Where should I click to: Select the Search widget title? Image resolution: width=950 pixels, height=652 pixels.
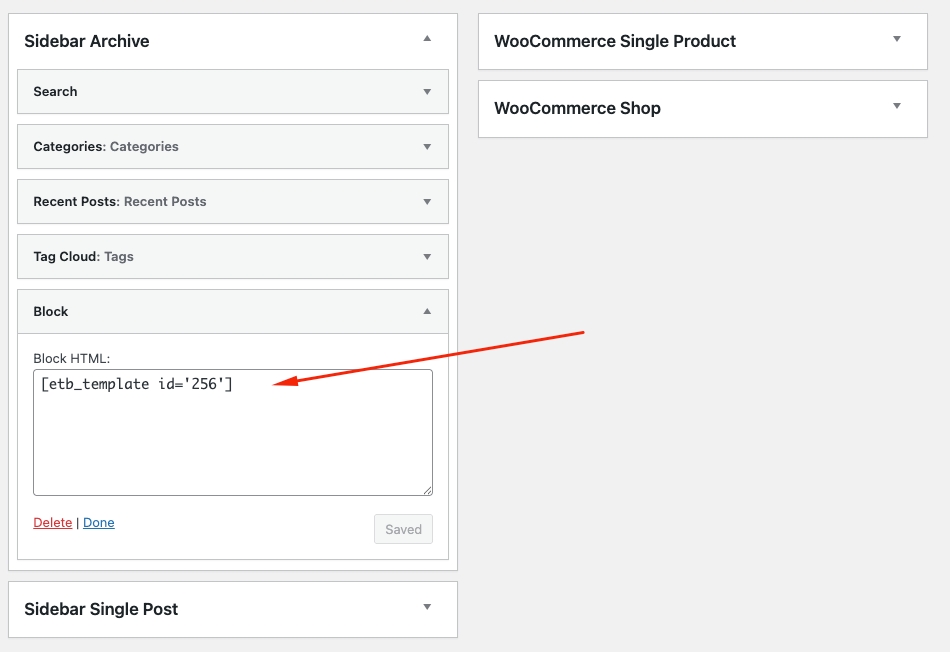(55, 91)
